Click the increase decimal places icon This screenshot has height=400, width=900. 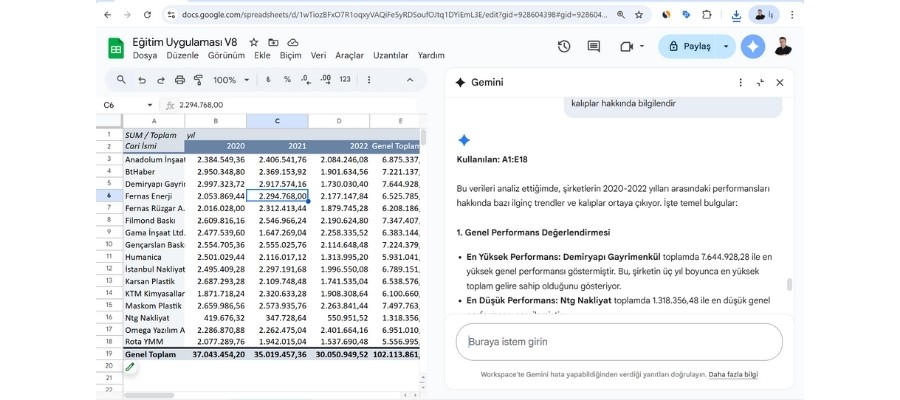(326, 80)
